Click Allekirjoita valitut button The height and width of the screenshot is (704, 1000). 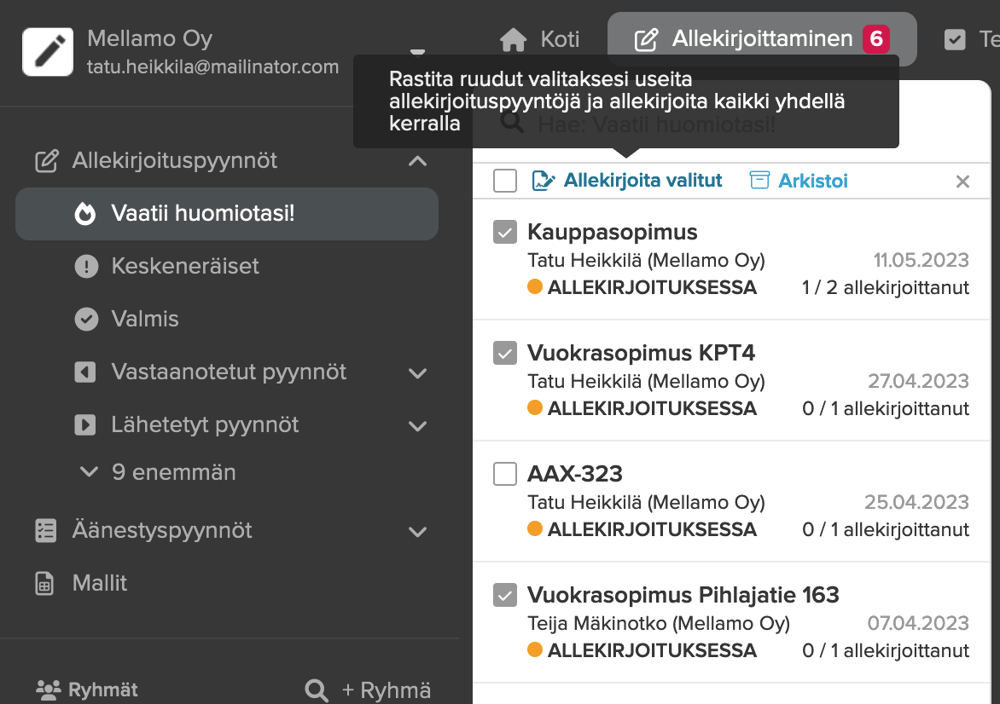[x=627, y=181]
